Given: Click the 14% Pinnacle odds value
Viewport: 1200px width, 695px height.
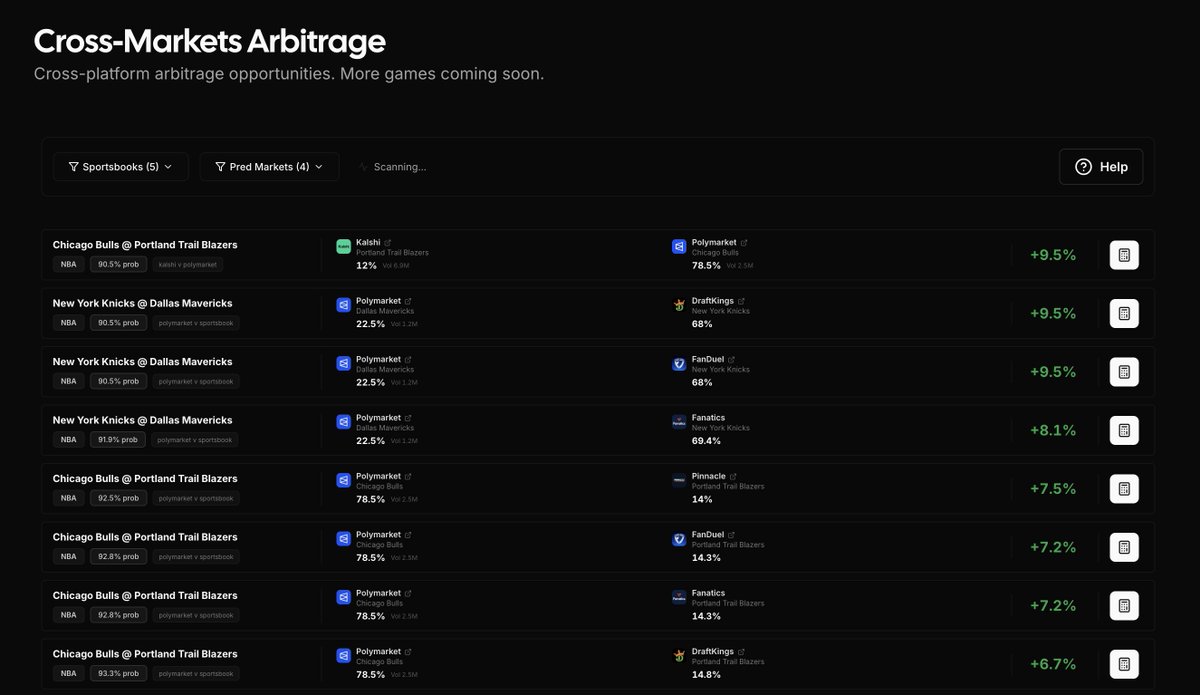Looking at the screenshot, I should pos(702,499).
